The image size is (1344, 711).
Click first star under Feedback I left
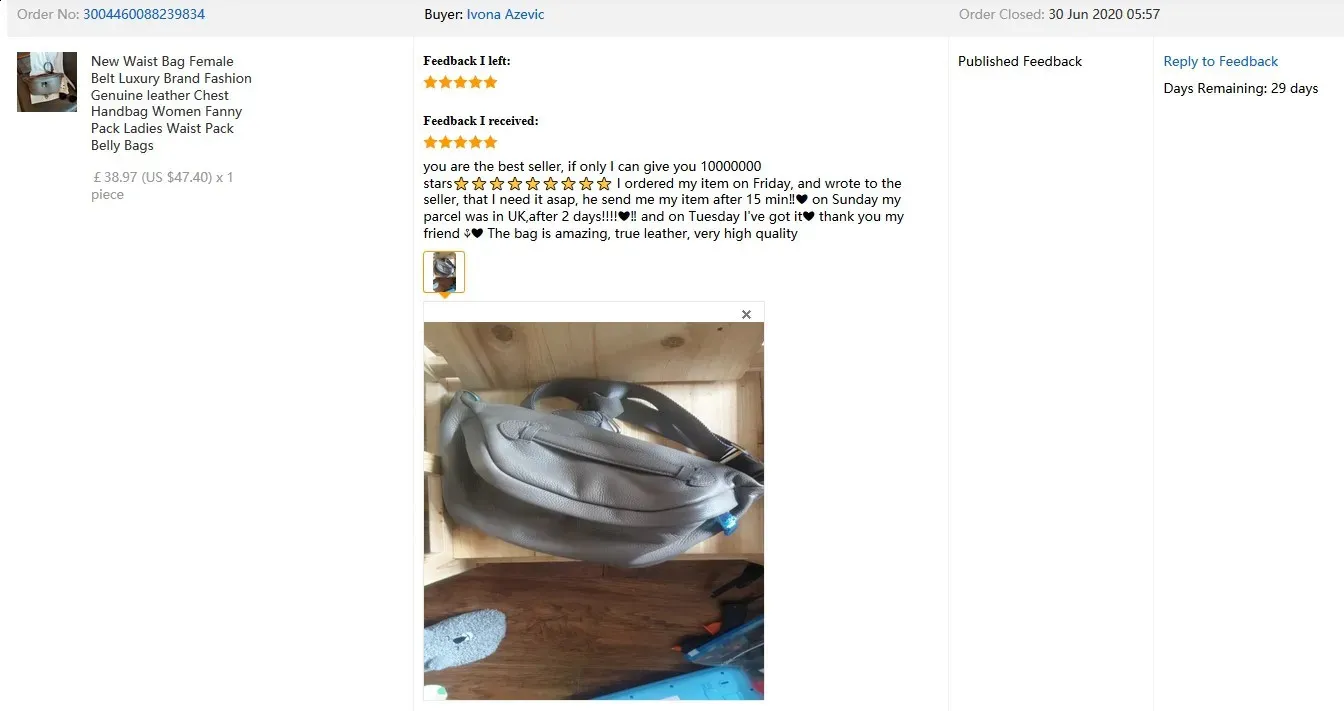pos(431,82)
